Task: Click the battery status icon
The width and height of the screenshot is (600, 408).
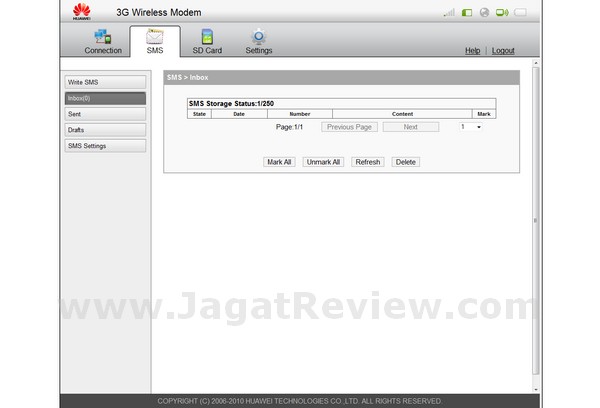Action: [x=520, y=13]
